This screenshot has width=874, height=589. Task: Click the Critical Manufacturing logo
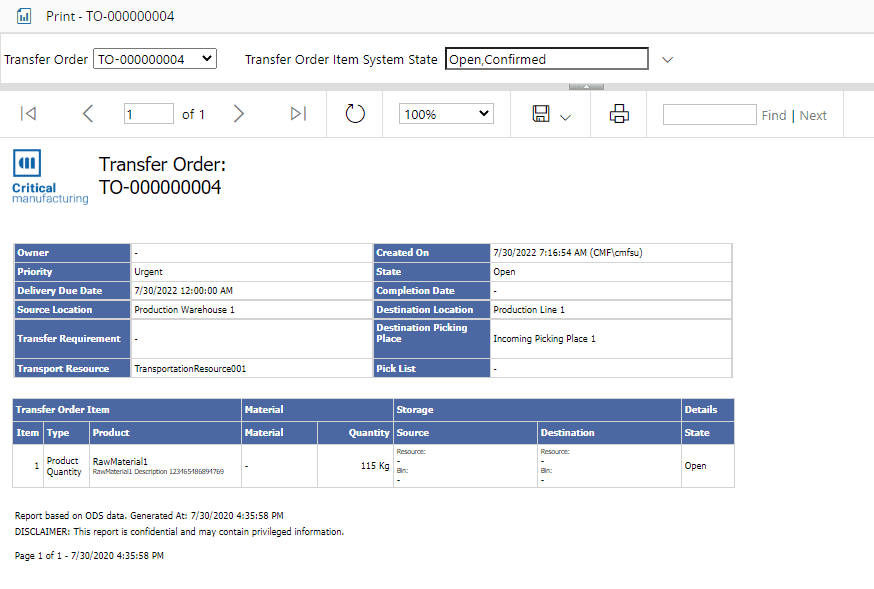[50, 178]
